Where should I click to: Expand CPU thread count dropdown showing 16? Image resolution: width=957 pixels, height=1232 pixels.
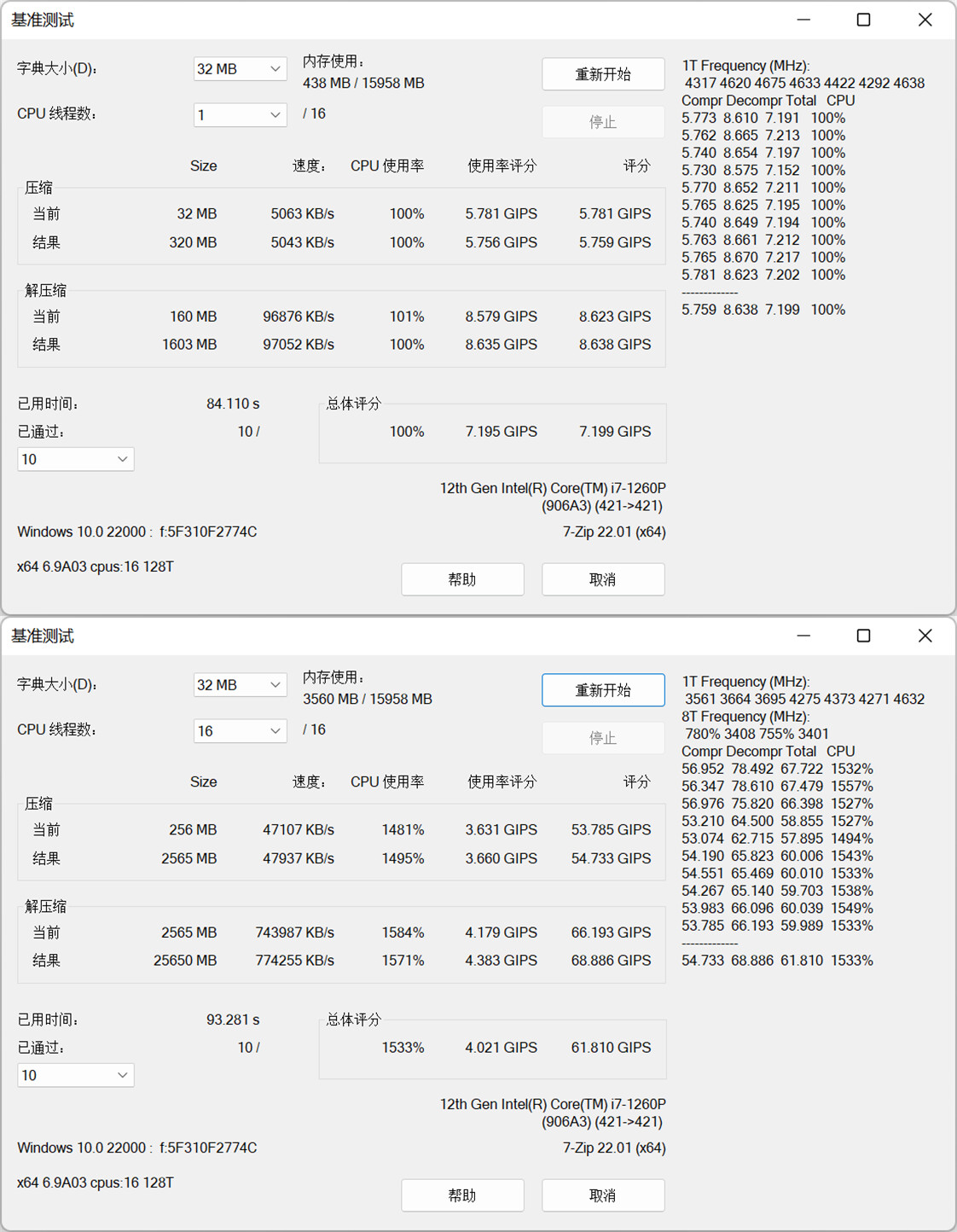click(x=240, y=730)
